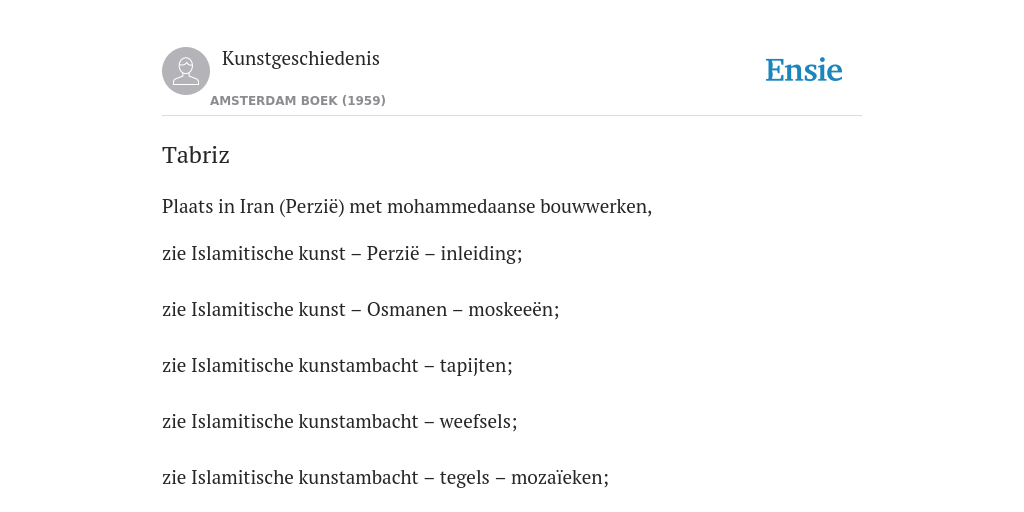
Task: Click the word 'weefsels'
Action: (x=476, y=422)
